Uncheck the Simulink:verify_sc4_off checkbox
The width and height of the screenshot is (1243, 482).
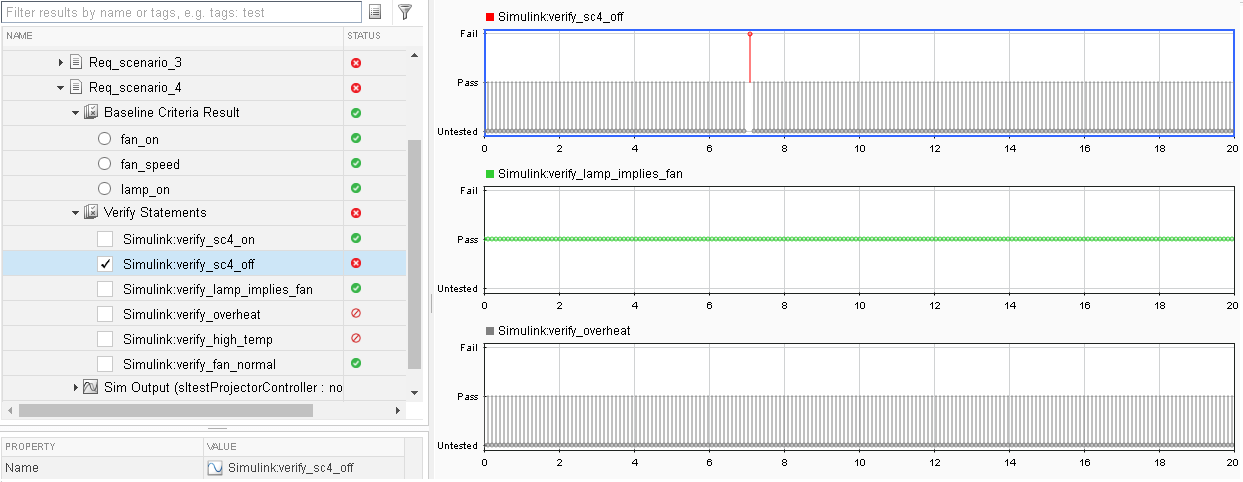point(105,264)
